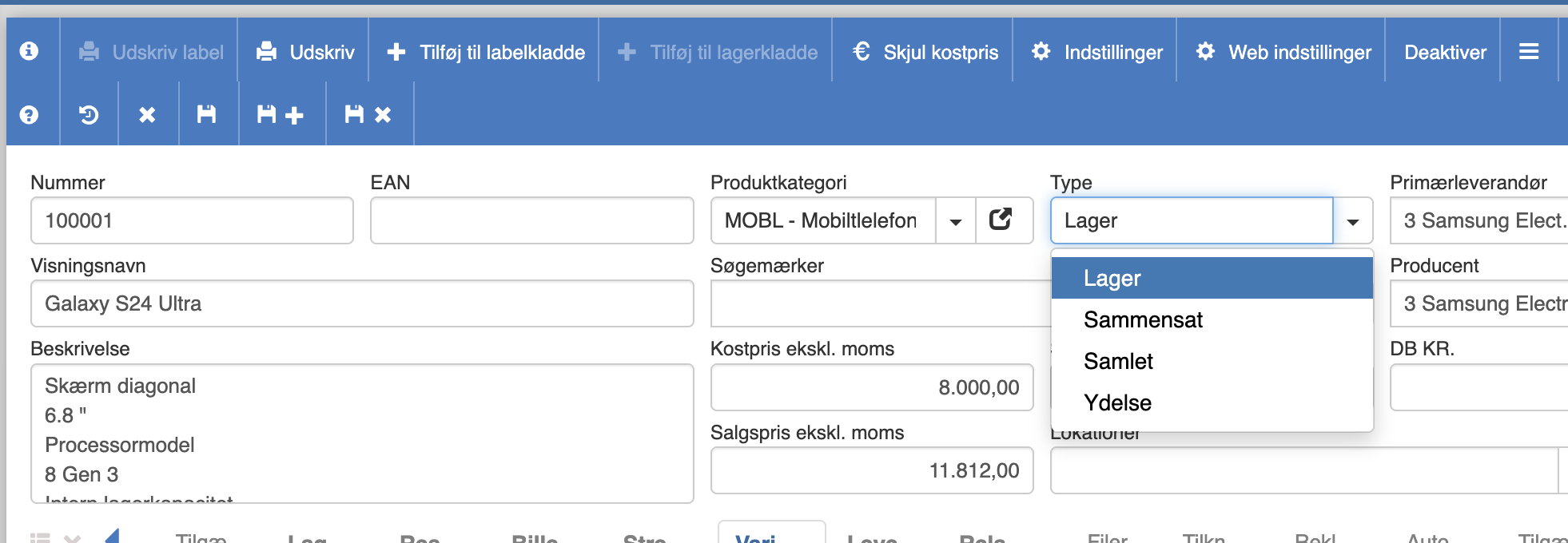Click Tilføj til labelkladde button
The height and width of the screenshot is (543, 1568).
pyautogui.click(x=486, y=53)
